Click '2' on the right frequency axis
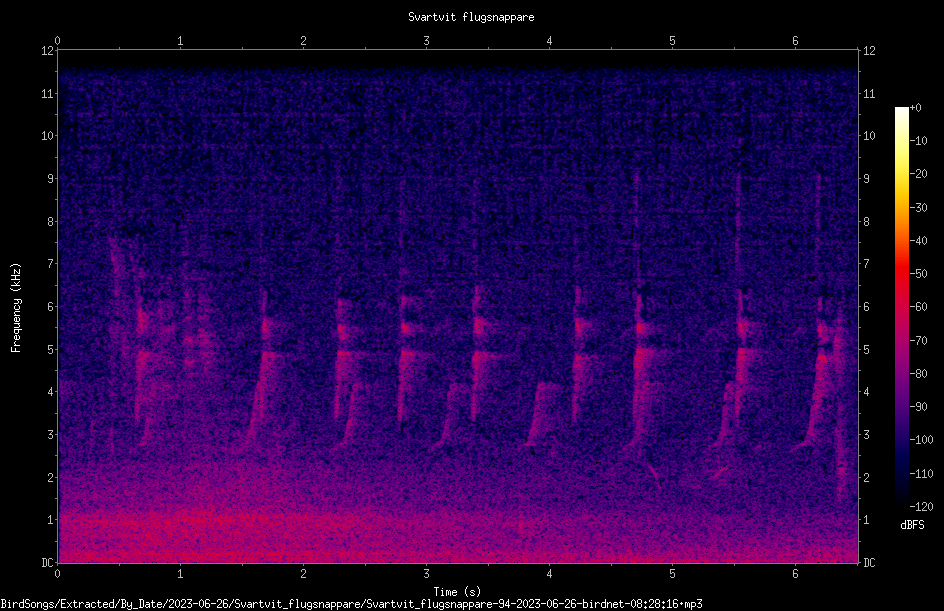 tap(866, 477)
